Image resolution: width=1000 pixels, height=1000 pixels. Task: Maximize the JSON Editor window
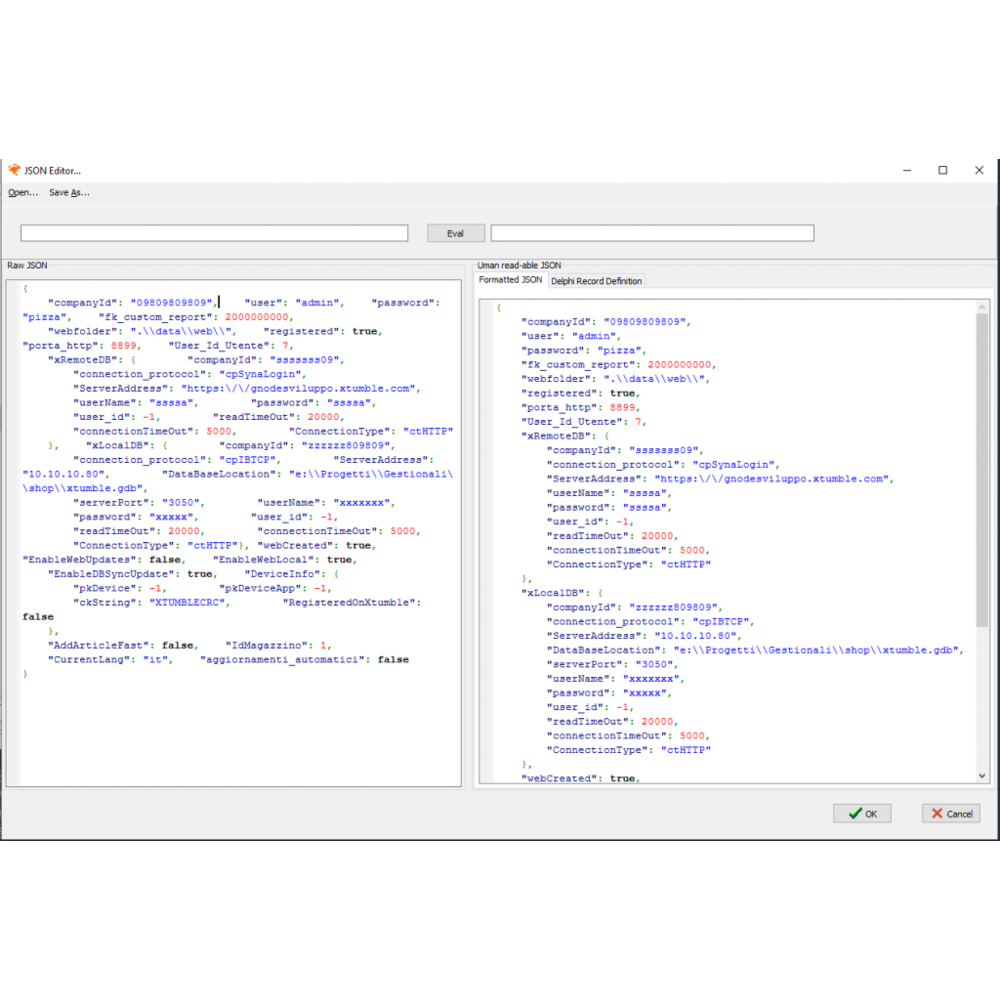click(942, 170)
